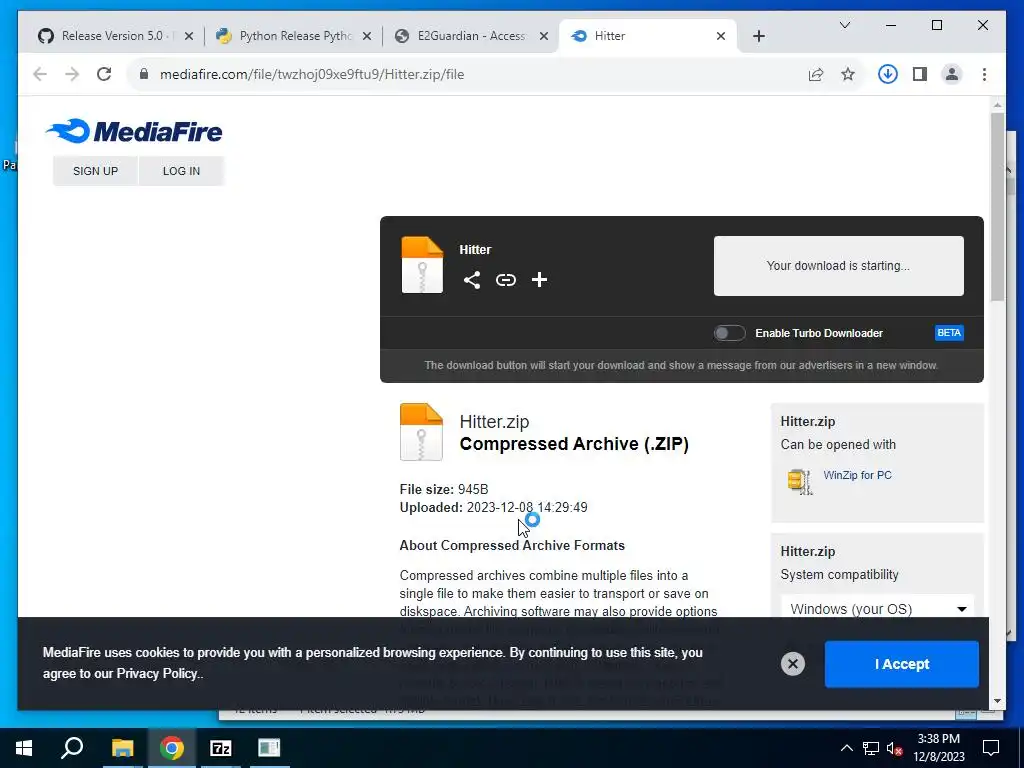The width and height of the screenshot is (1024, 768).
Task: Open the Chrome profile avatar
Action: (x=952, y=74)
